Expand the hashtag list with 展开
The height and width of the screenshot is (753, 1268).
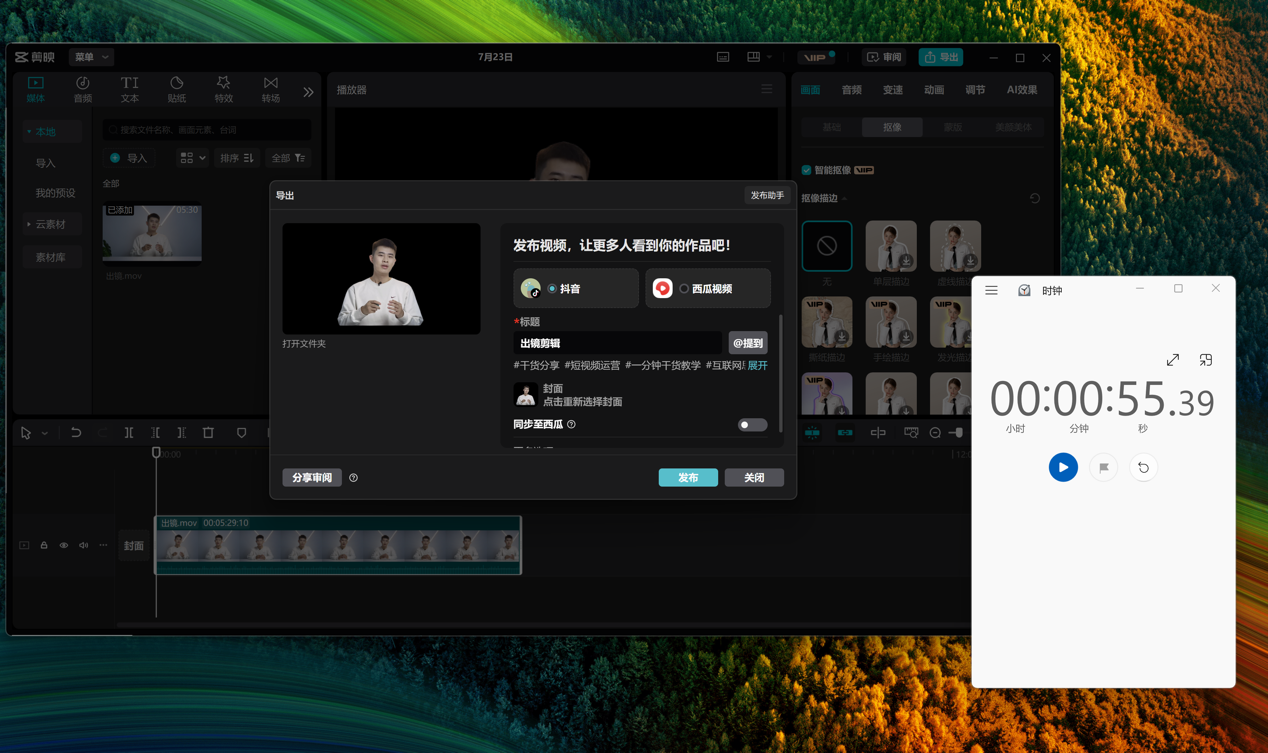coord(758,366)
